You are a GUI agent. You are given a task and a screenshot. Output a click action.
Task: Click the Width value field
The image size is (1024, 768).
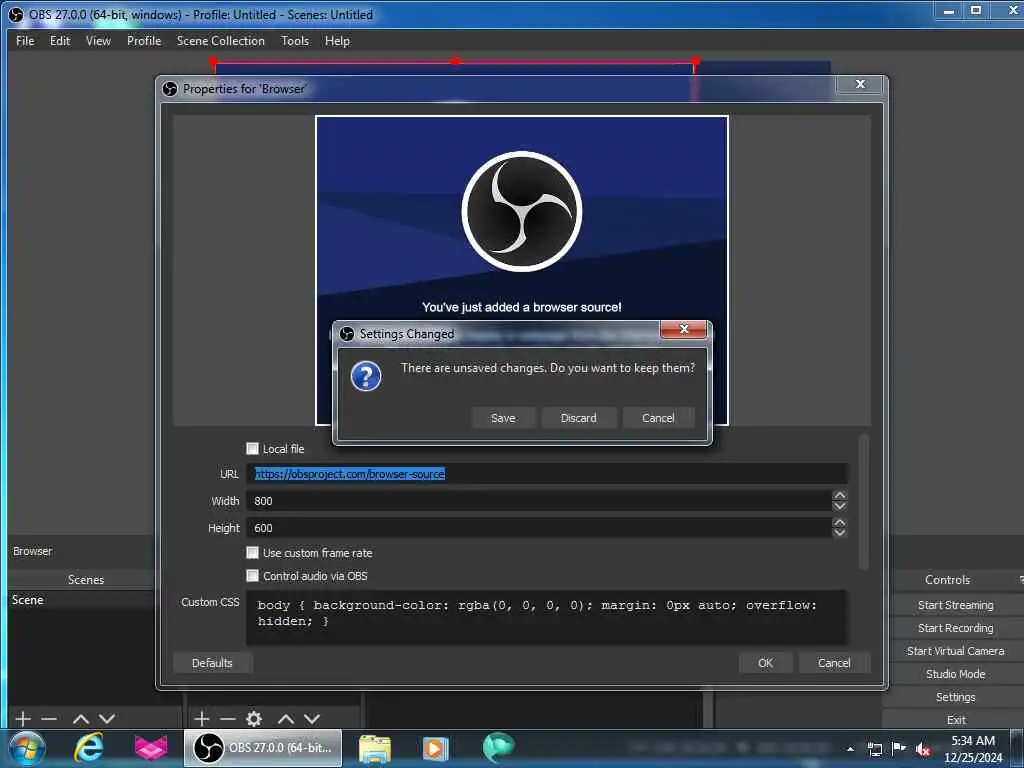pyautogui.click(x=539, y=501)
